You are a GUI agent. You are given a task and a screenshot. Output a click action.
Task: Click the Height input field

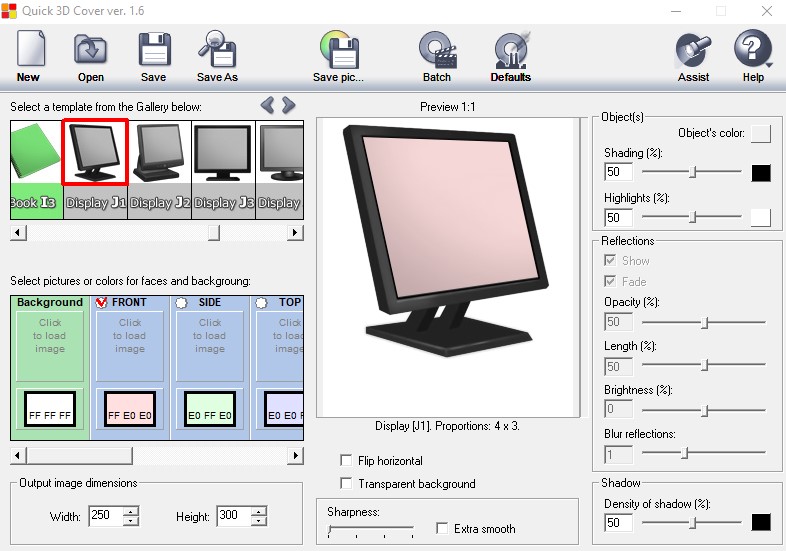[x=234, y=515]
